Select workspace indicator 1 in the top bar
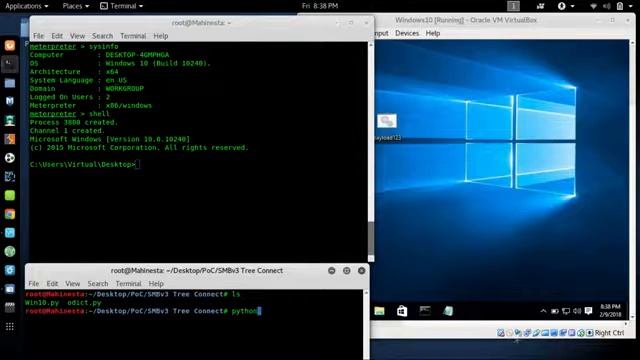Screen dimensions: 640x360 [x=513, y=6]
